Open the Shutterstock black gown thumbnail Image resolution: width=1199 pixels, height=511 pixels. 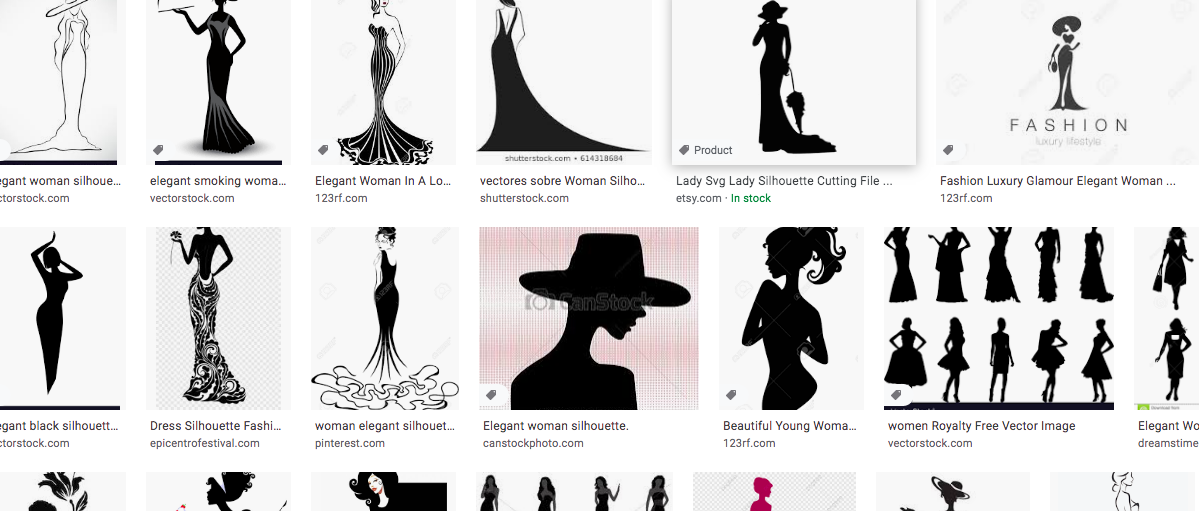click(565, 82)
